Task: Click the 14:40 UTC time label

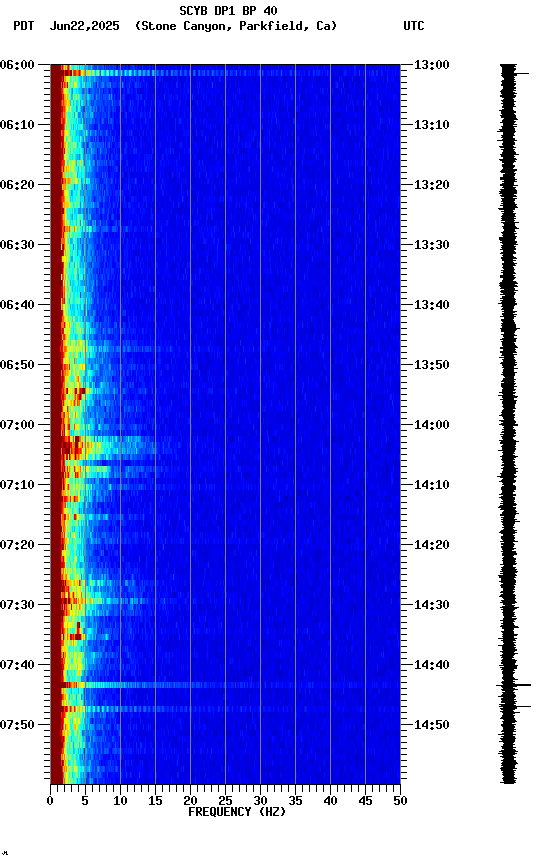Action: click(431, 665)
